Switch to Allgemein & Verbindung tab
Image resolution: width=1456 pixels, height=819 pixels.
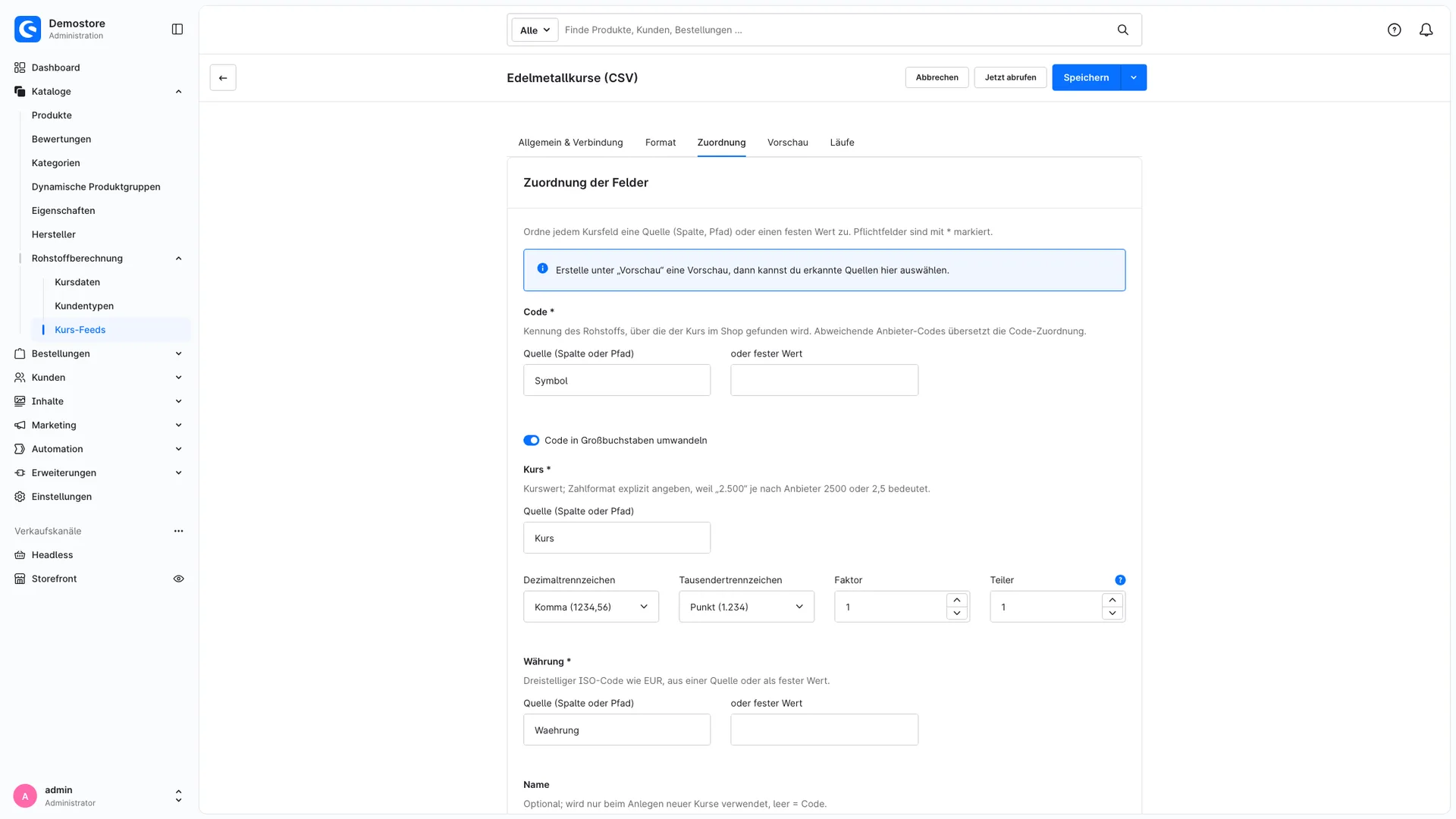coord(570,143)
